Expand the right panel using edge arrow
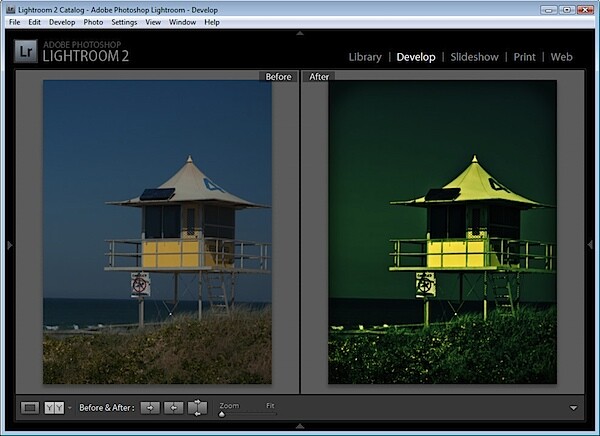The image size is (600, 436). point(591,244)
